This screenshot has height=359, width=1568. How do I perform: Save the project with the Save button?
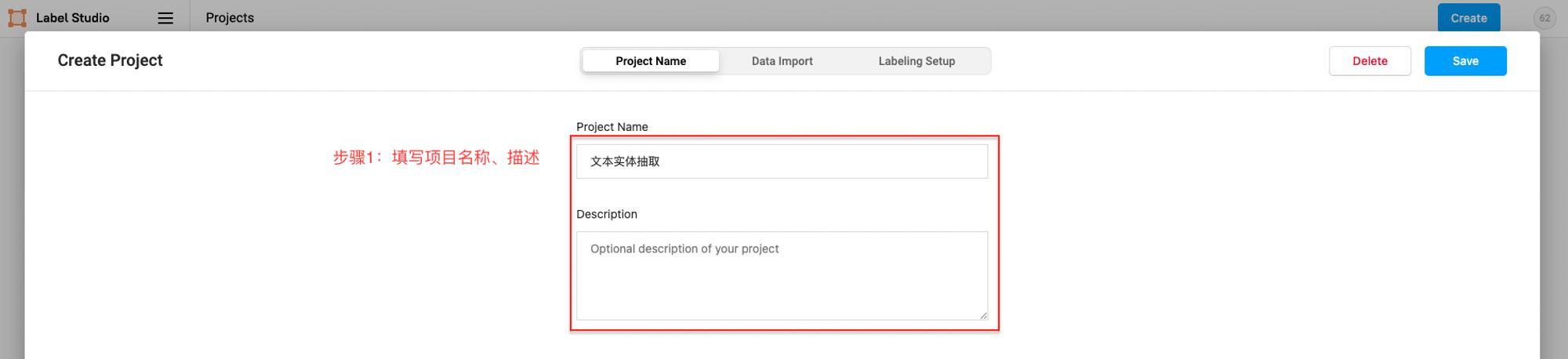pyautogui.click(x=1465, y=61)
